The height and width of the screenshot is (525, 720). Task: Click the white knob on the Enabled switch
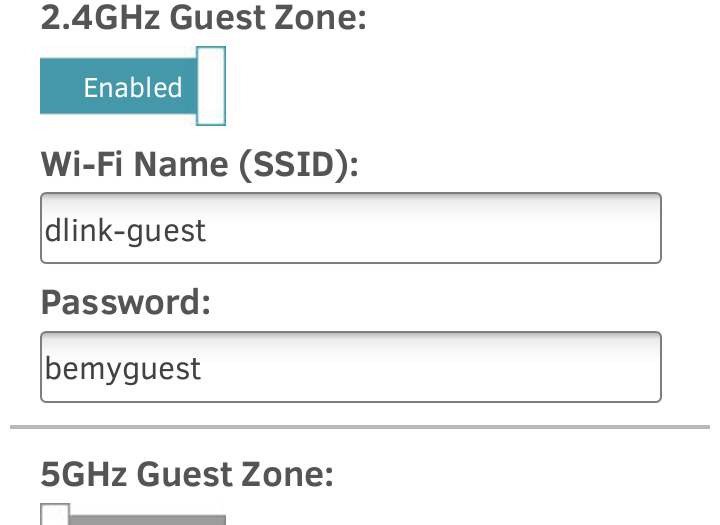210,87
